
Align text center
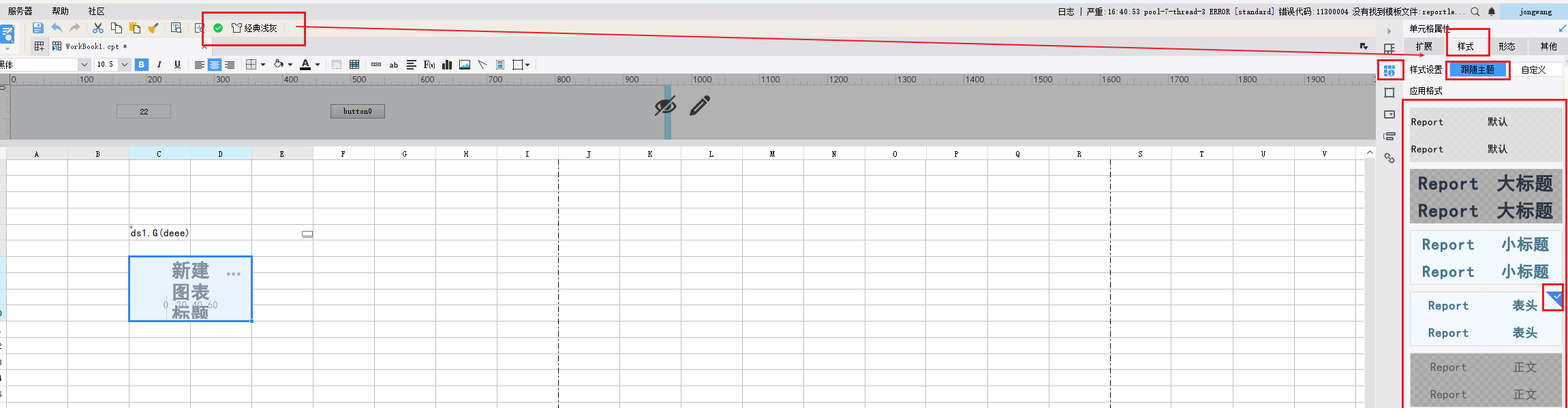(x=215, y=65)
